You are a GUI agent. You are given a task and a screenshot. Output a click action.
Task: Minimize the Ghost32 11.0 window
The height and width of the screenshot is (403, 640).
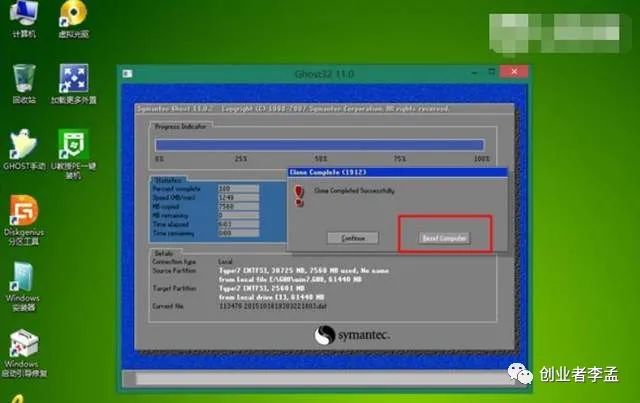(x=474, y=73)
